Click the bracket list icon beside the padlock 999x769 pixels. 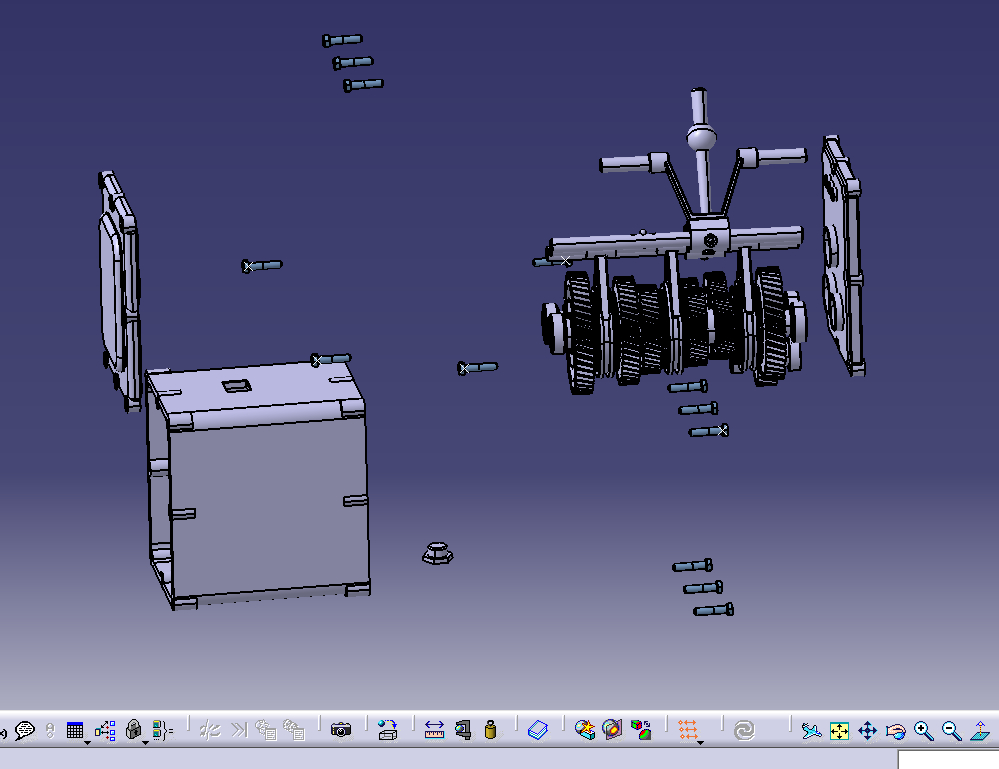click(162, 730)
